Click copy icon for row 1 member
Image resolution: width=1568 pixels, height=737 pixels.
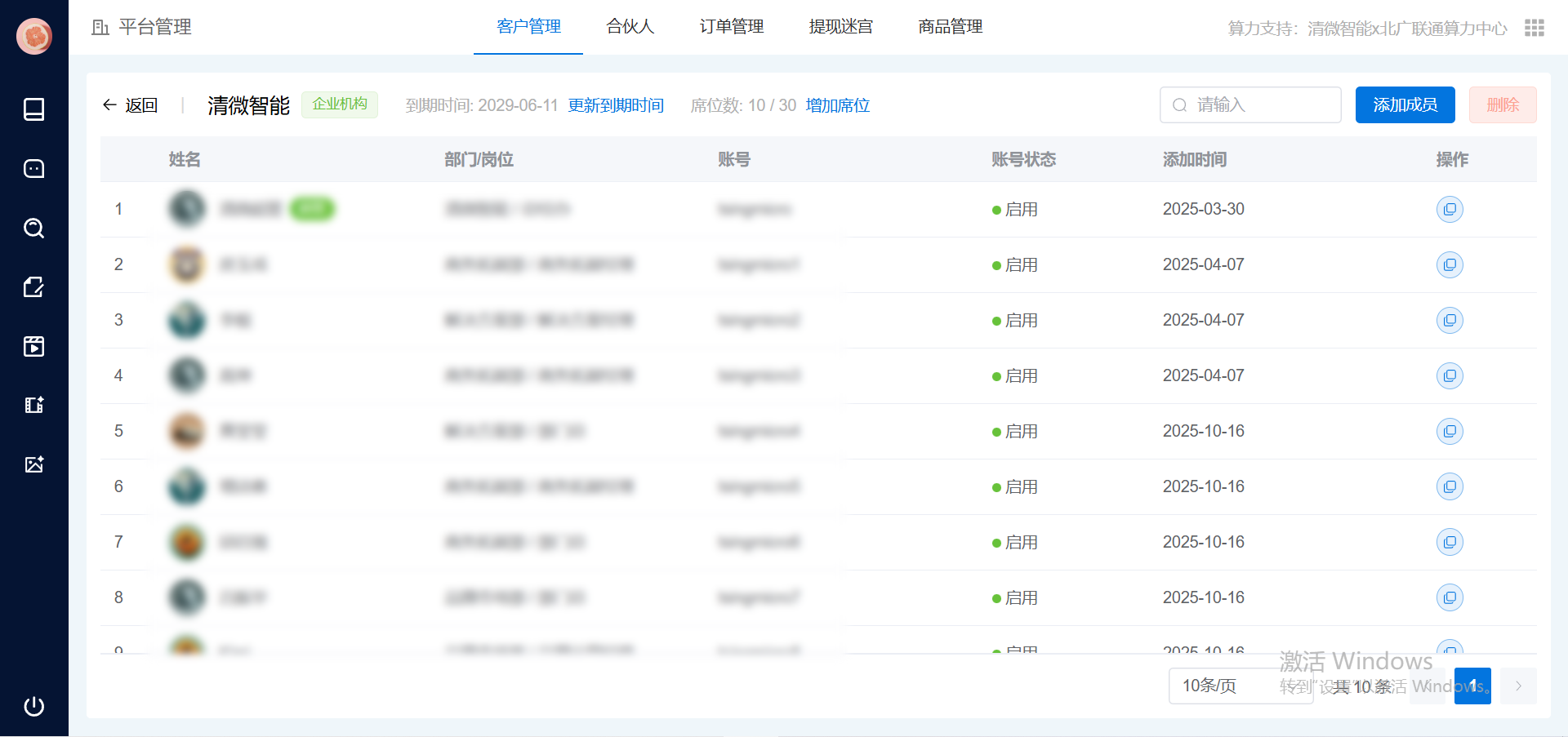(1449, 210)
